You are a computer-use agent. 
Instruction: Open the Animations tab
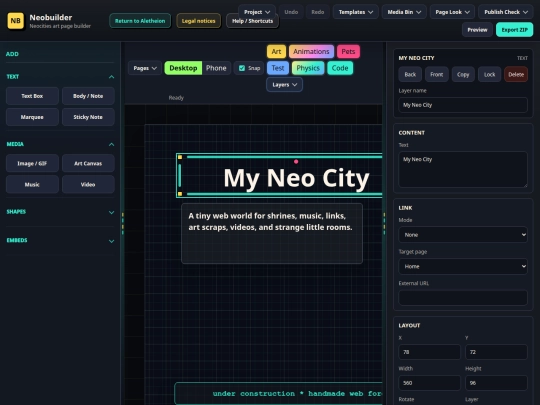311,52
